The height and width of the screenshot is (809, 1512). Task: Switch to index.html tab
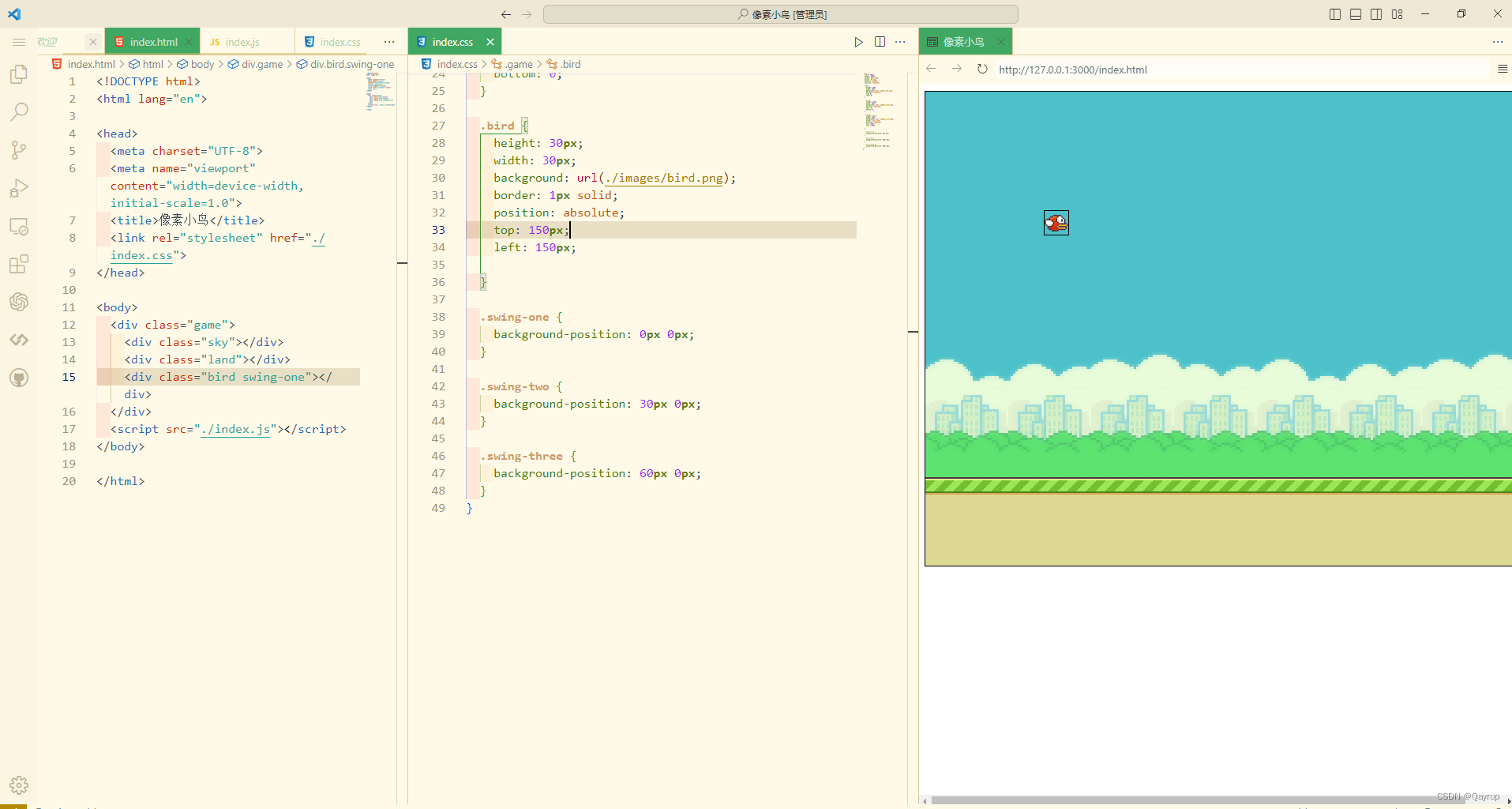click(x=152, y=42)
